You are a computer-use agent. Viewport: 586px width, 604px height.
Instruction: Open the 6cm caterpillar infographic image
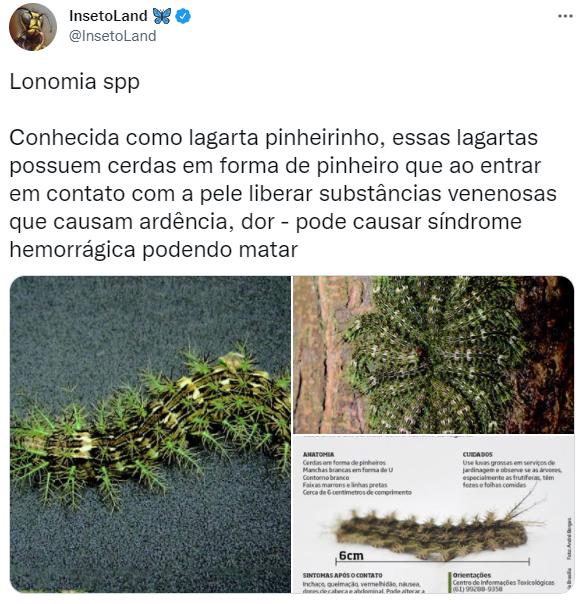(x=433, y=514)
